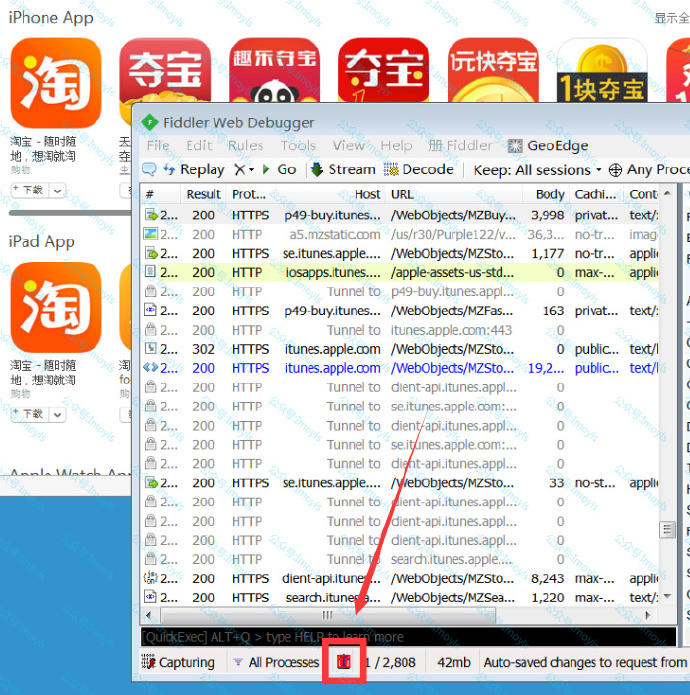Click the session icon of MZFas... row
Viewport: 690px width, 695px height.
click(x=151, y=310)
